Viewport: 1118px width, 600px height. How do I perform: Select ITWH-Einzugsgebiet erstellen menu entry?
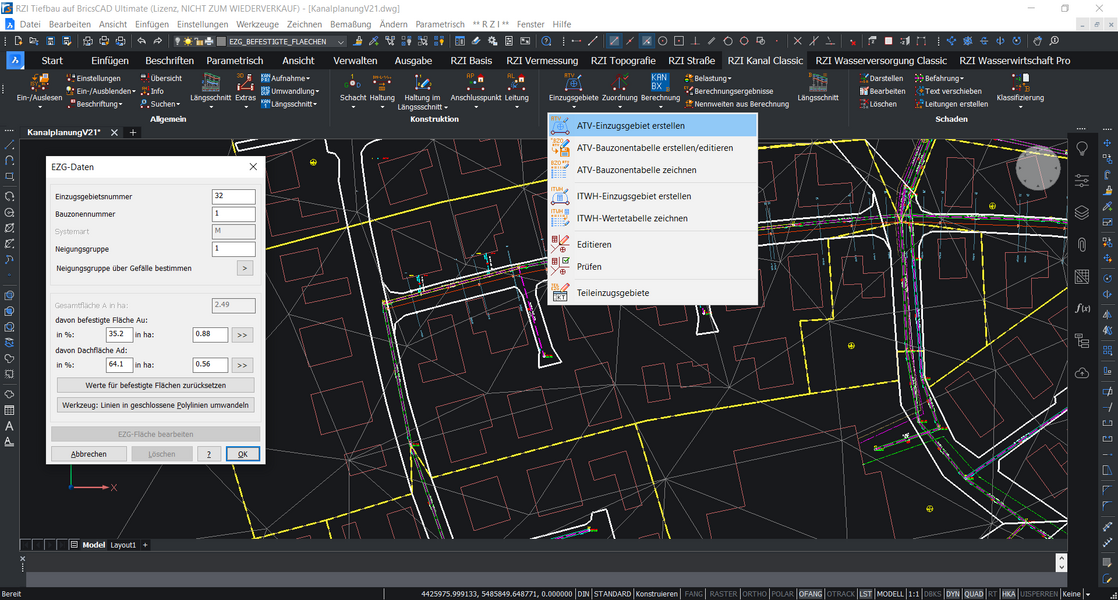pos(652,196)
